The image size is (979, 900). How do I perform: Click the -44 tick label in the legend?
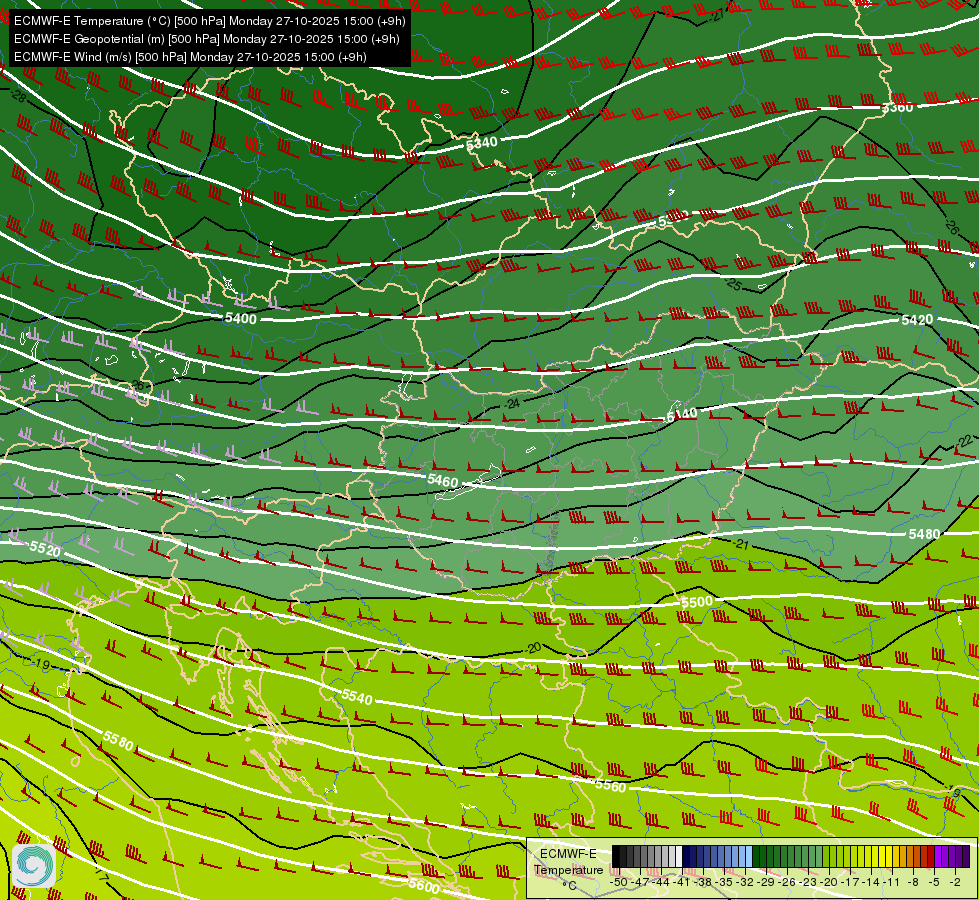[x=661, y=882]
